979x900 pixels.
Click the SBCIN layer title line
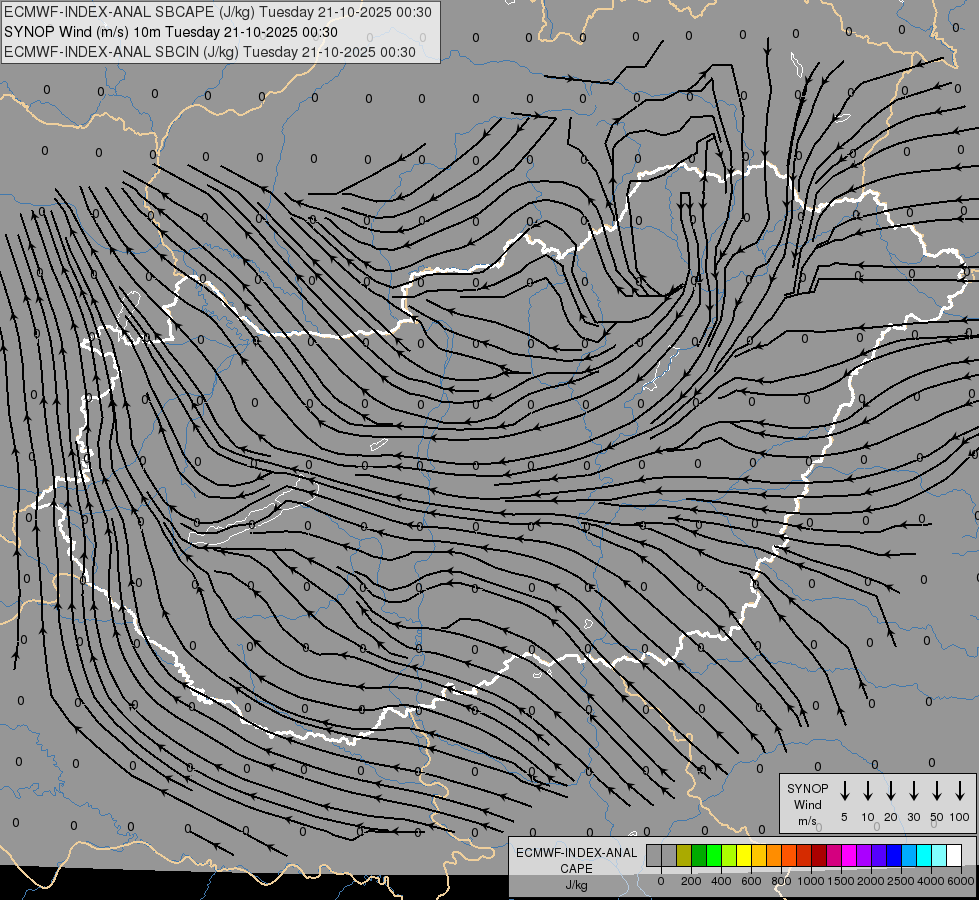[x=210, y=52]
